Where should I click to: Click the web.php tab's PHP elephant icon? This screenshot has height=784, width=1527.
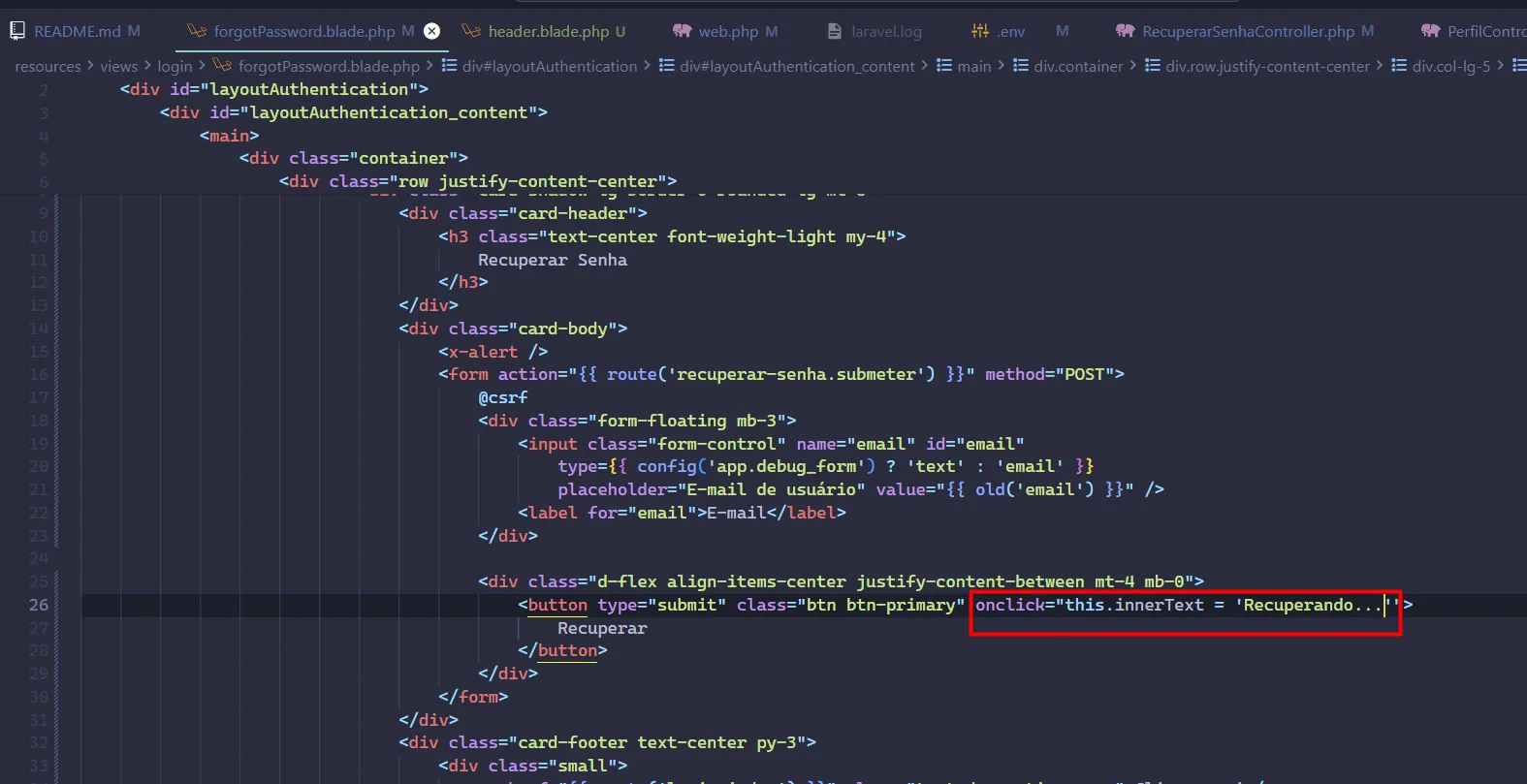[x=683, y=31]
